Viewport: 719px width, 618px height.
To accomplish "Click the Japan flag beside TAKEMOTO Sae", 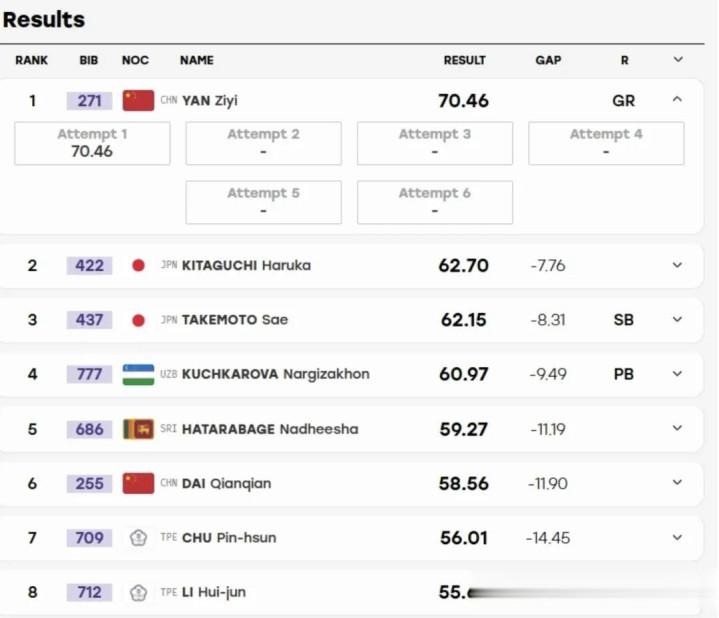I will point(138,320).
